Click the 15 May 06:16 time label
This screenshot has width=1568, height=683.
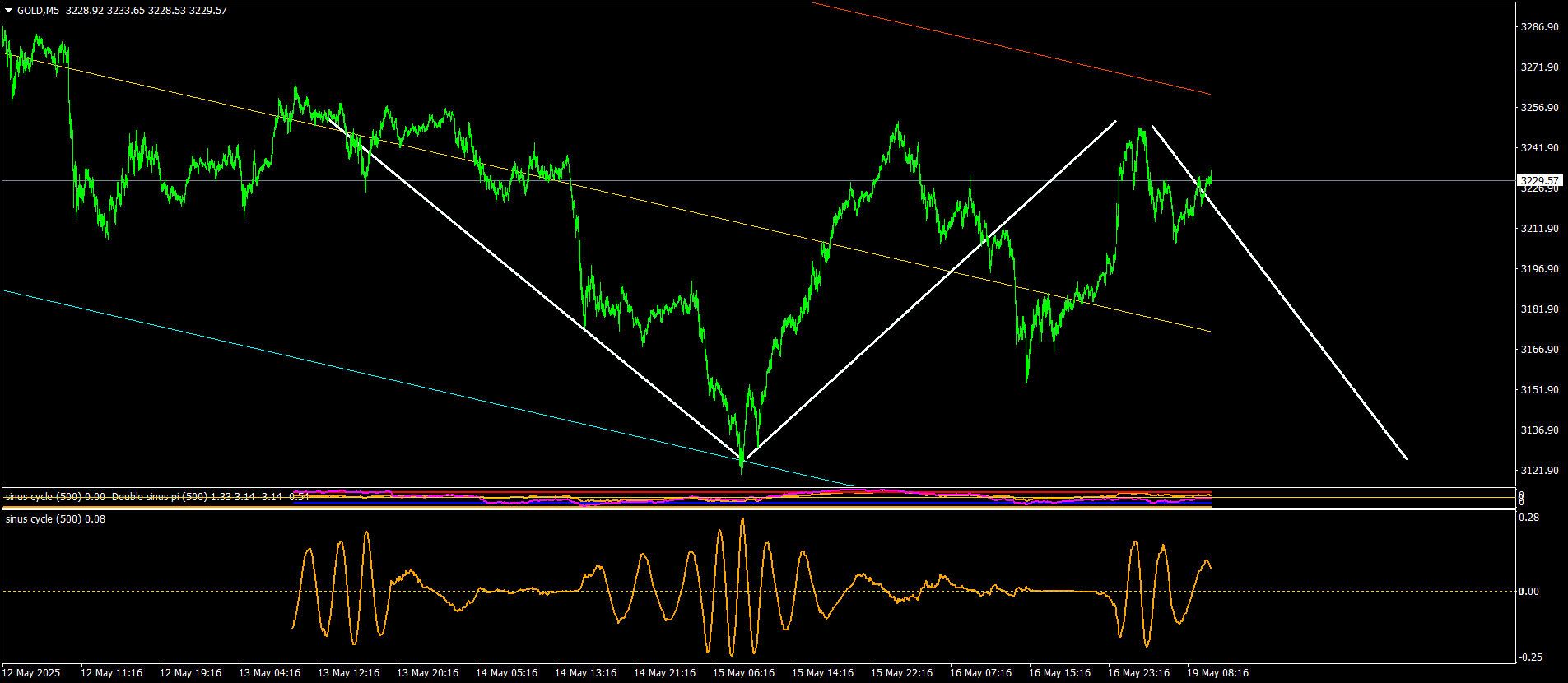click(743, 673)
